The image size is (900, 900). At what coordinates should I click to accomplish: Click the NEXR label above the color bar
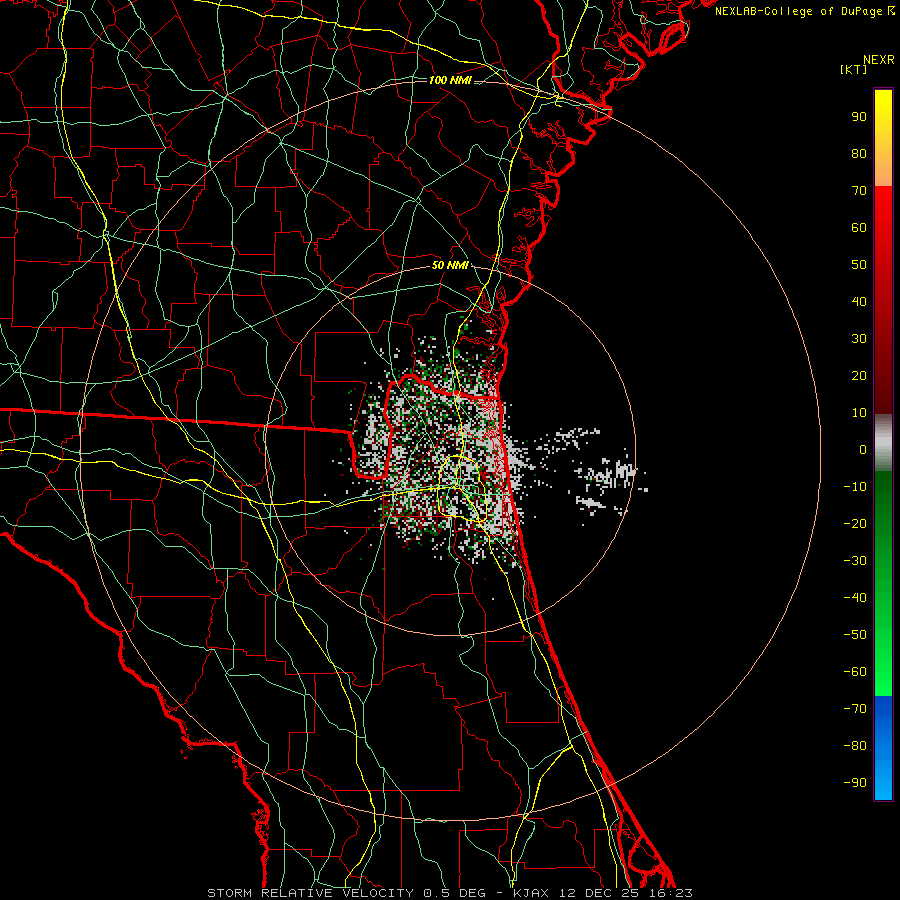click(x=879, y=60)
